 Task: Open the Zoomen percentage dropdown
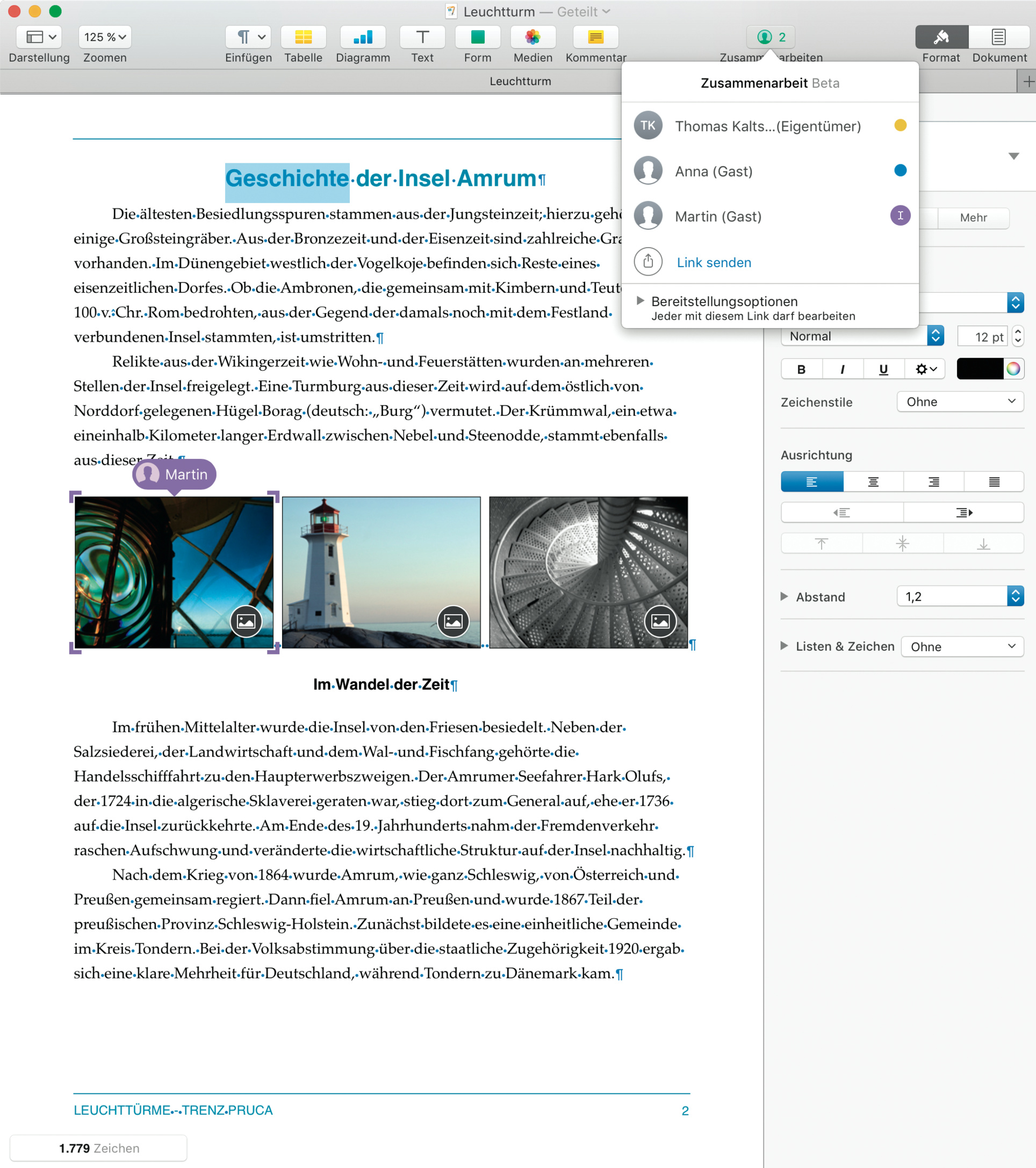105,38
